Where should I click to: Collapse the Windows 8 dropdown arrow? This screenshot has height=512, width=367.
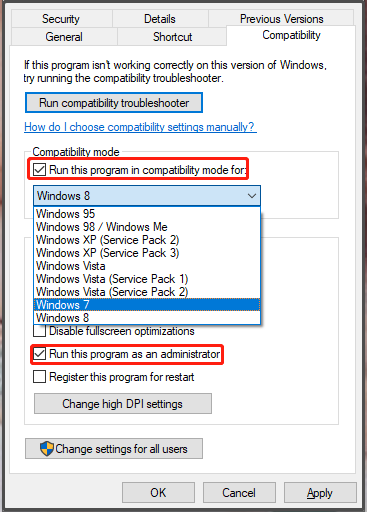click(252, 196)
